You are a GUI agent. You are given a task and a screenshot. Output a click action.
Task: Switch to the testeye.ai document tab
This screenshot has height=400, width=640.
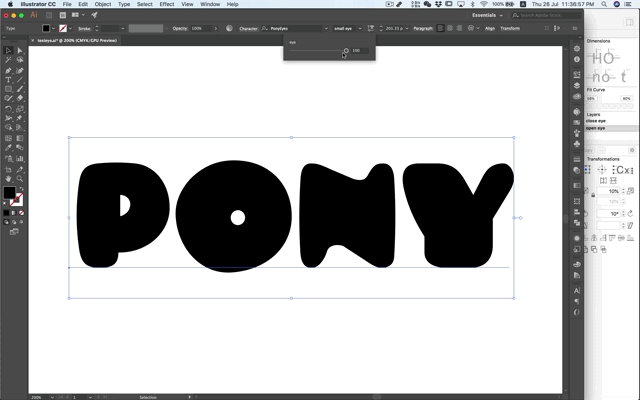pos(77,40)
